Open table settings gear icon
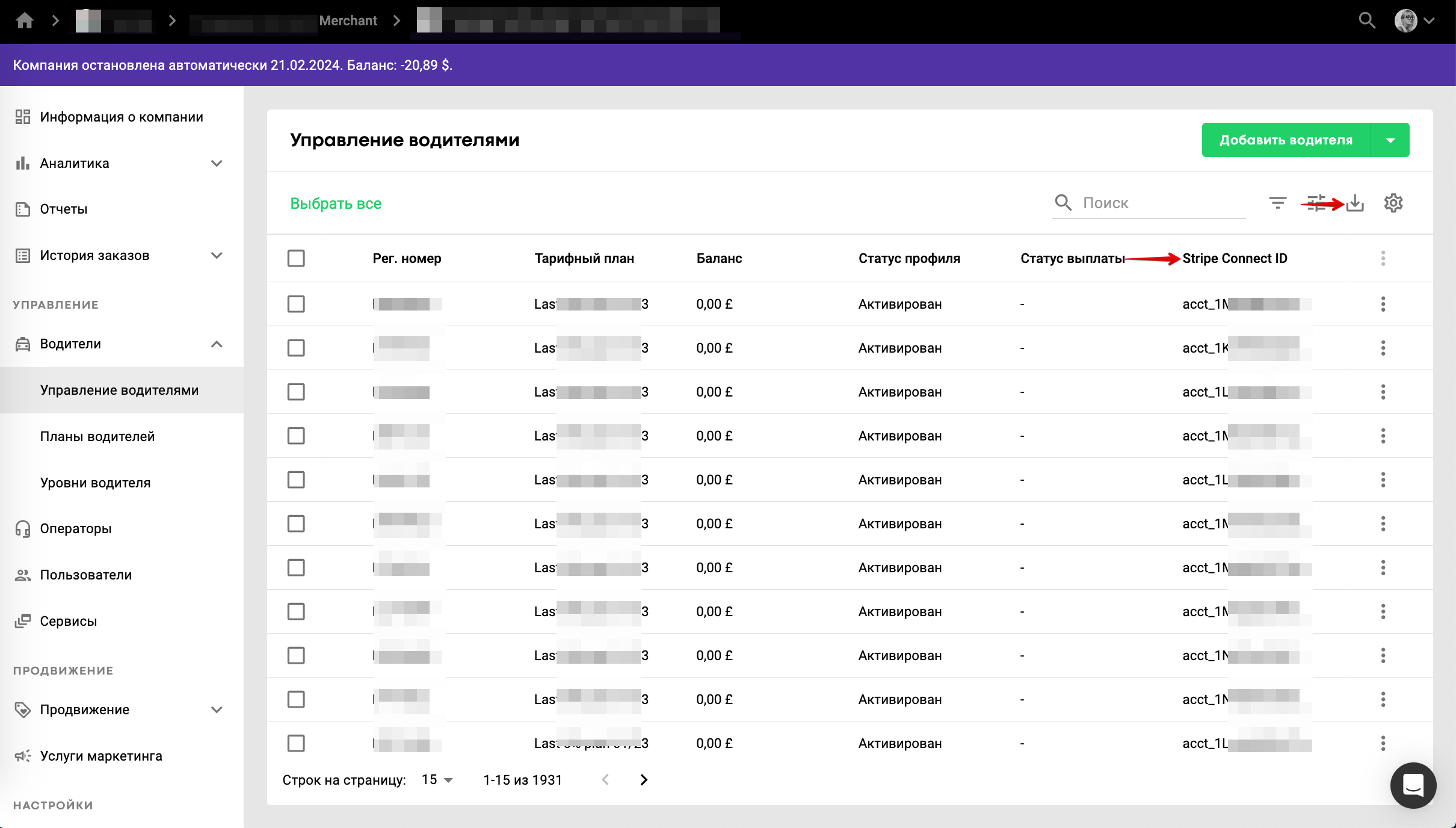 coord(1393,203)
